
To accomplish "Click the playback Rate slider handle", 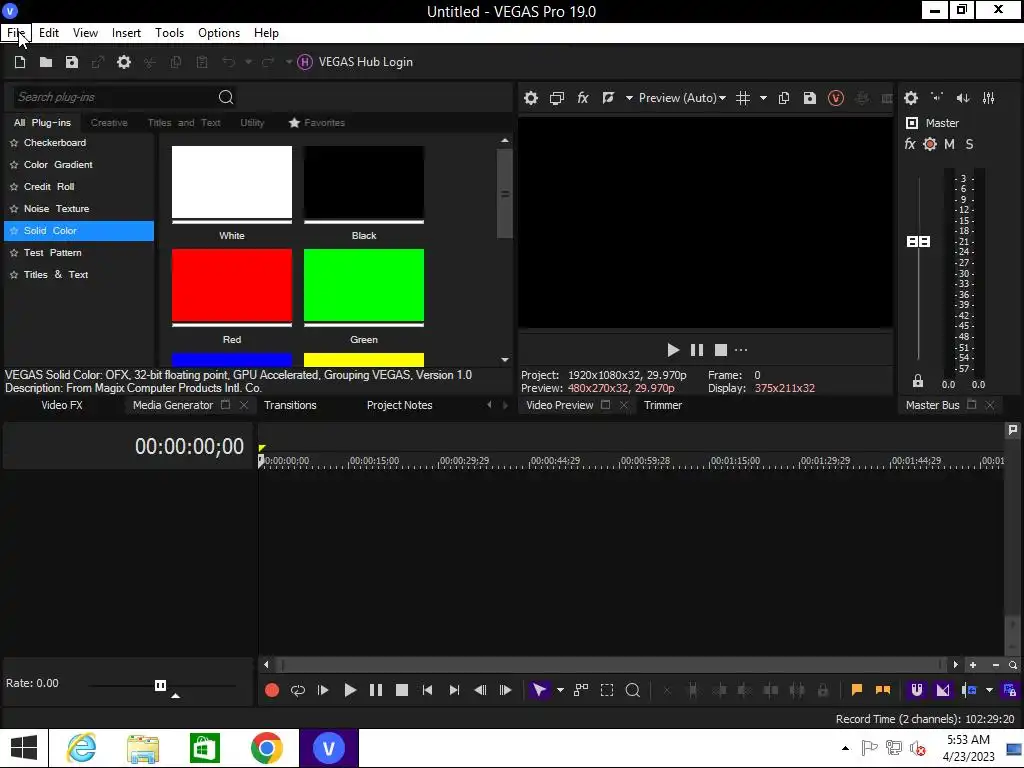I will [160, 685].
